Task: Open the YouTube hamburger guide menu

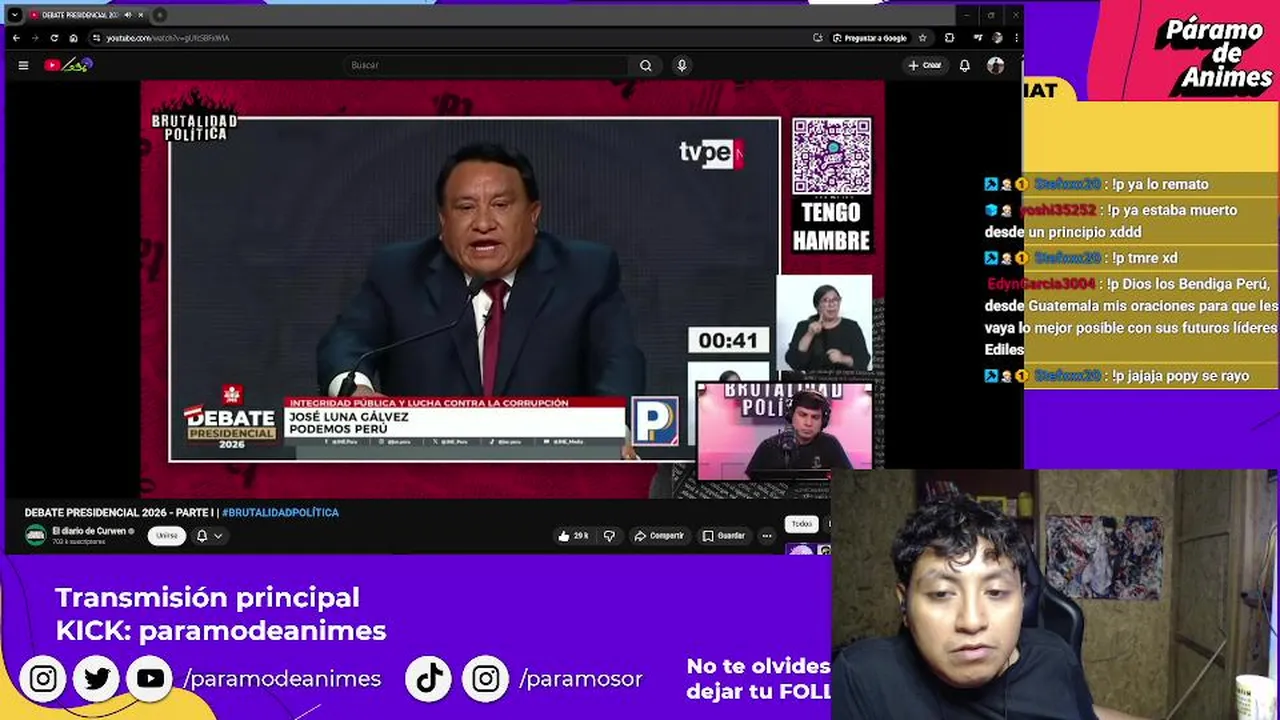Action: coord(23,65)
